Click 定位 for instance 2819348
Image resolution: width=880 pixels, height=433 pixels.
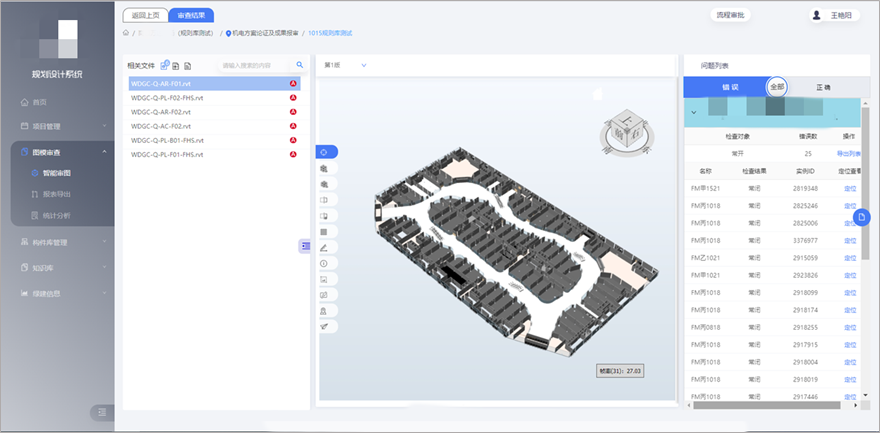pyautogui.click(x=850, y=188)
